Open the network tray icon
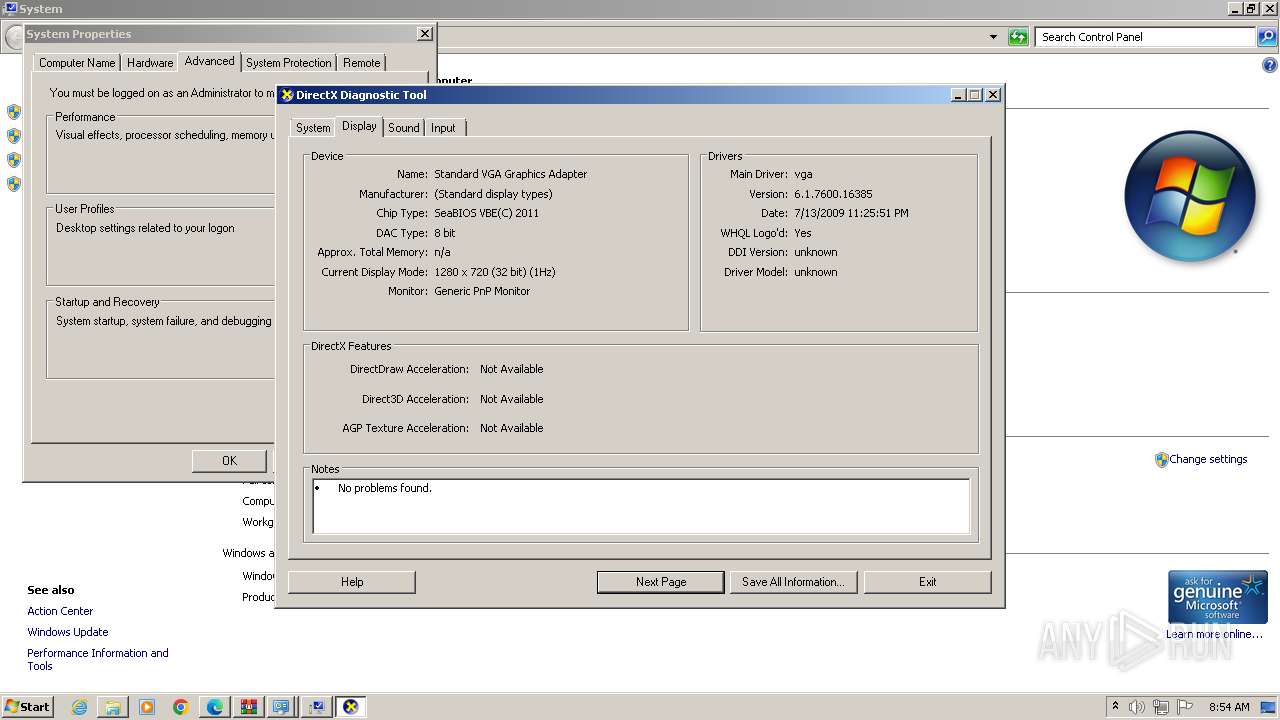Viewport: 1280px width, 720px height. [x=1161, y=707]
